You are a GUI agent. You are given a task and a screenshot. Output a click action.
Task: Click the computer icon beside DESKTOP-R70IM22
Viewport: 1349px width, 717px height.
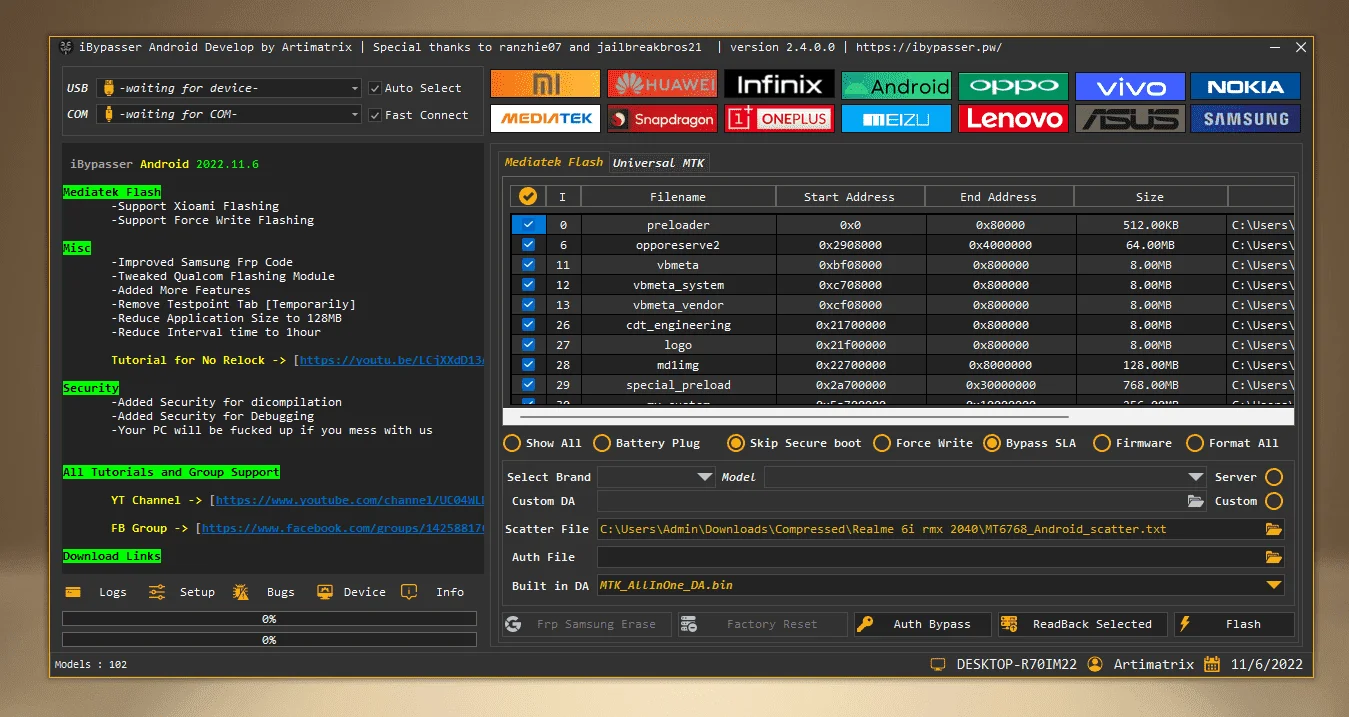click(938, 664)
